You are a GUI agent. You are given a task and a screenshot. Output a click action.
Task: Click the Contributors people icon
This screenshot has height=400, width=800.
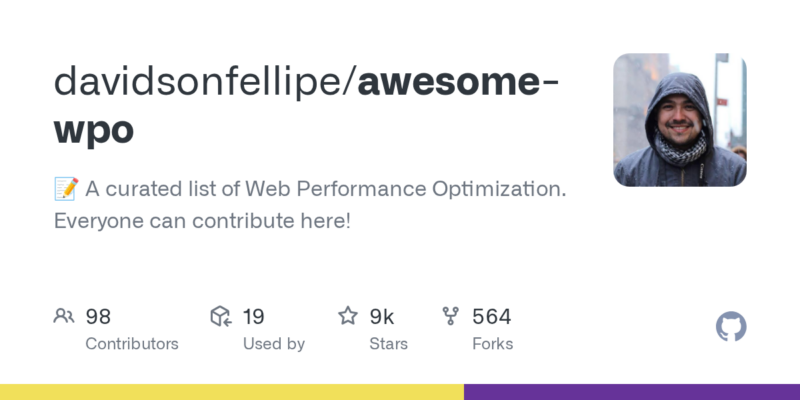point(64,317)
